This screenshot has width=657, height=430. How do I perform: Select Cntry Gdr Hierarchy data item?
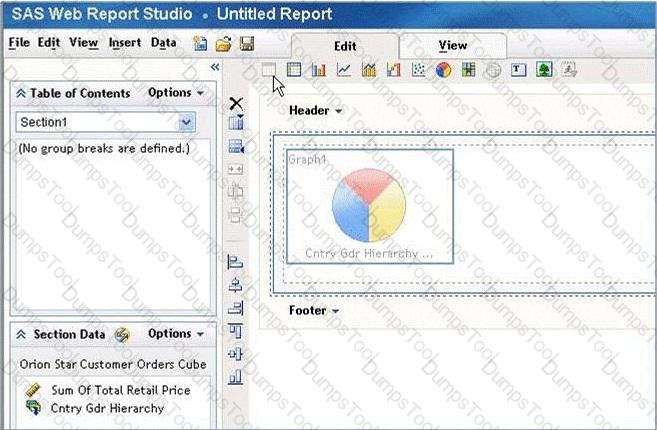click(107, 408)
